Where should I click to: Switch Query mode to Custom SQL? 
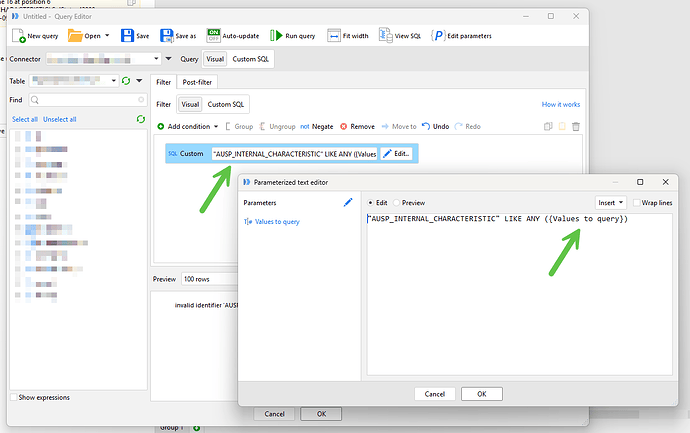[250, 59]
